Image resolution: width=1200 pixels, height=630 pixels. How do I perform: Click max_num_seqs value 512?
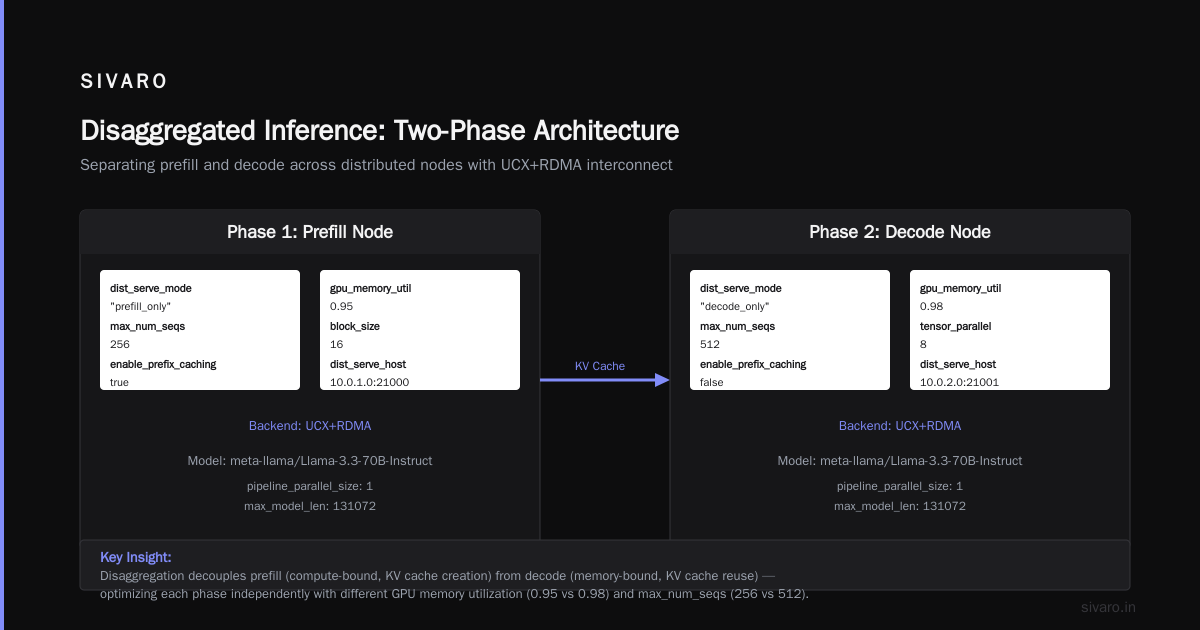[x=710, y=345]
